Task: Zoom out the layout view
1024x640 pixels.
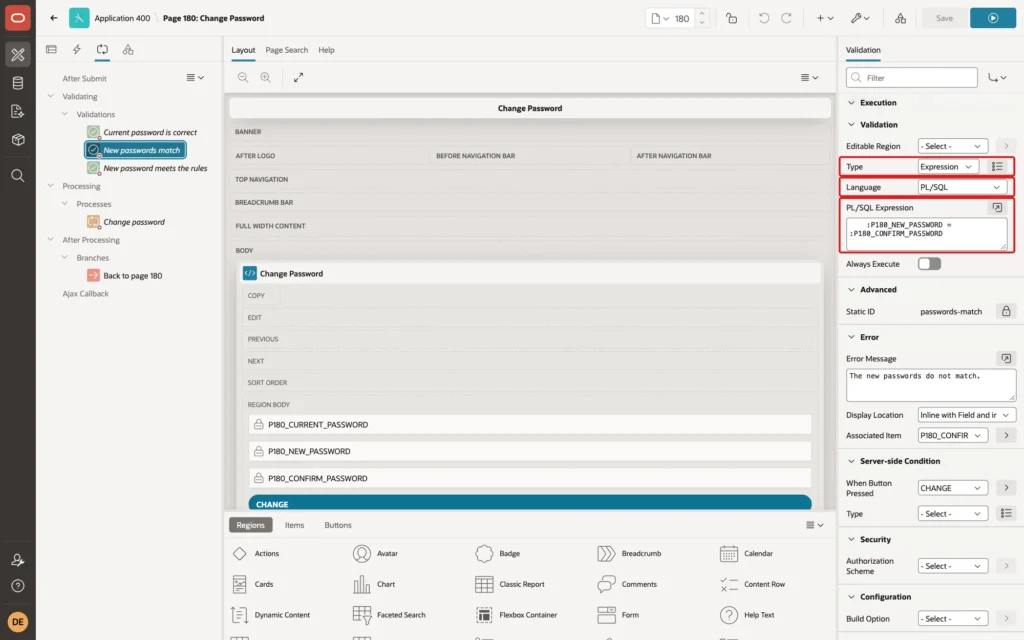Action: pyautogui.click(x=243, y=77)
